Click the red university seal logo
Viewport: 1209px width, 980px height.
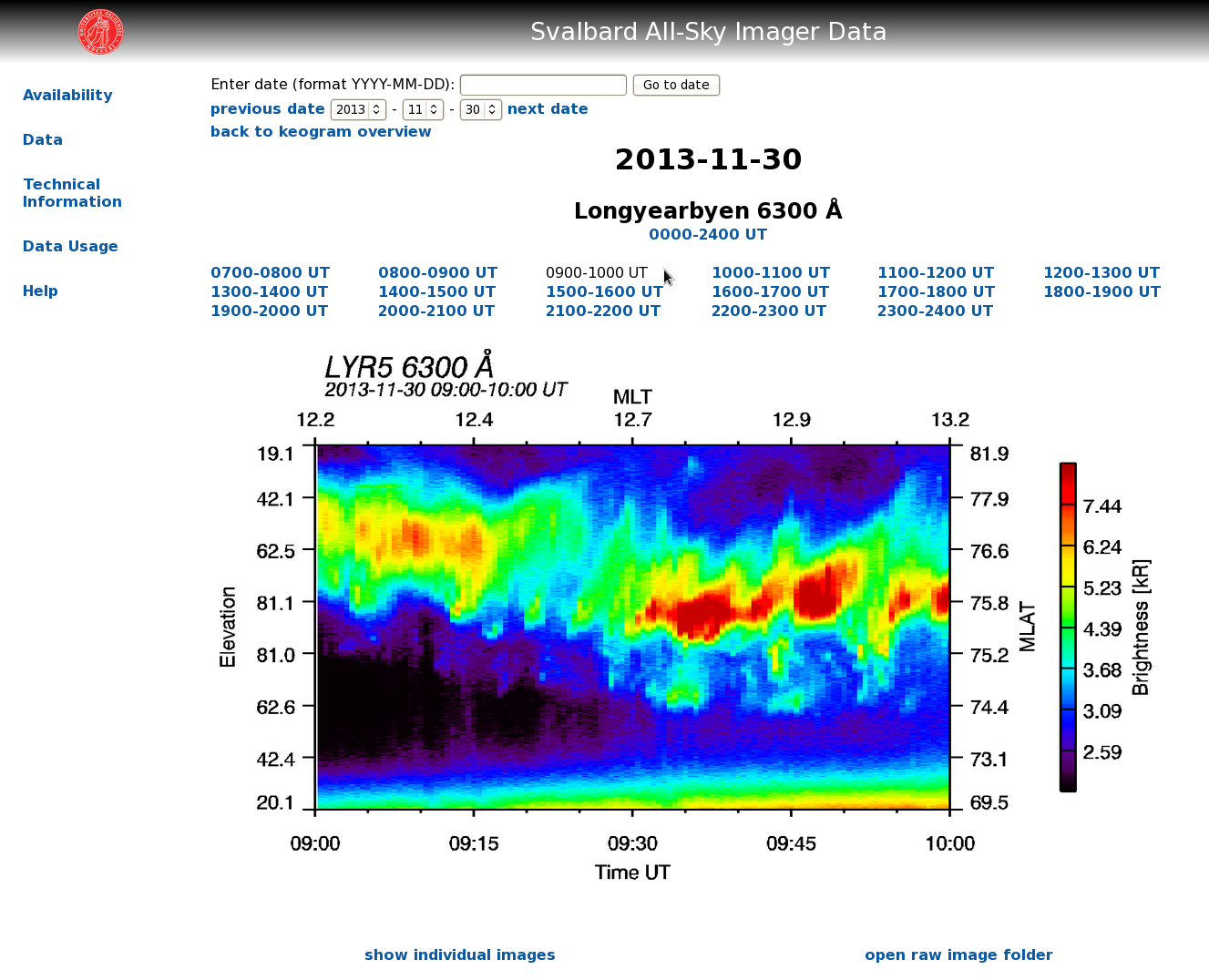point(100,32)
